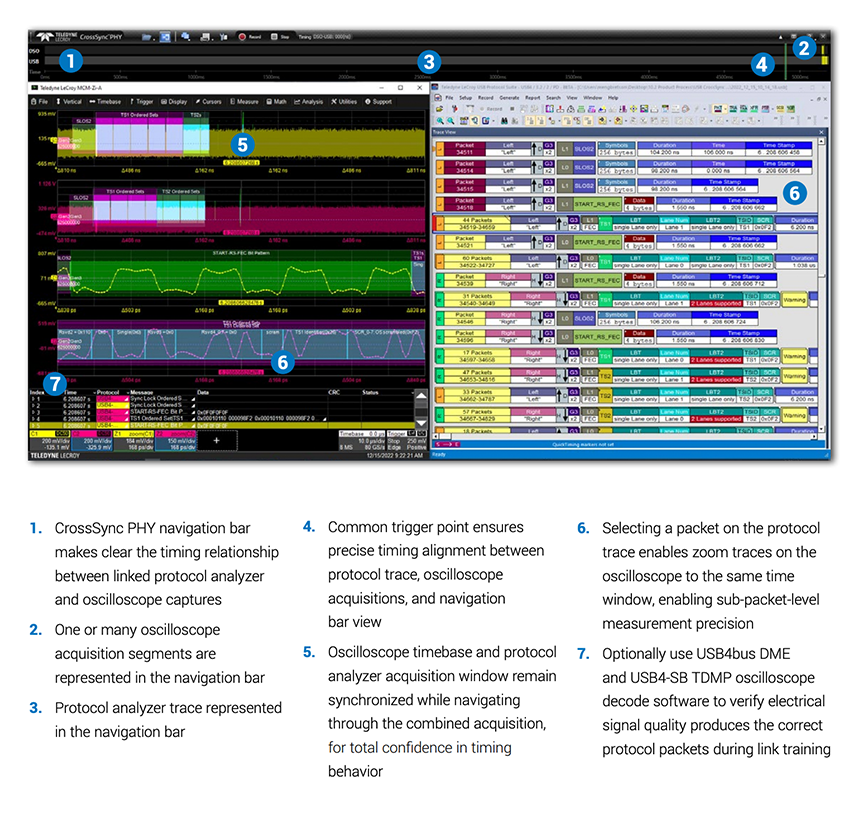Click the START_RS_FEC cell of packet 34518
Image resolution: width=864 pixels, height=816 pixels.
[597, 204]
